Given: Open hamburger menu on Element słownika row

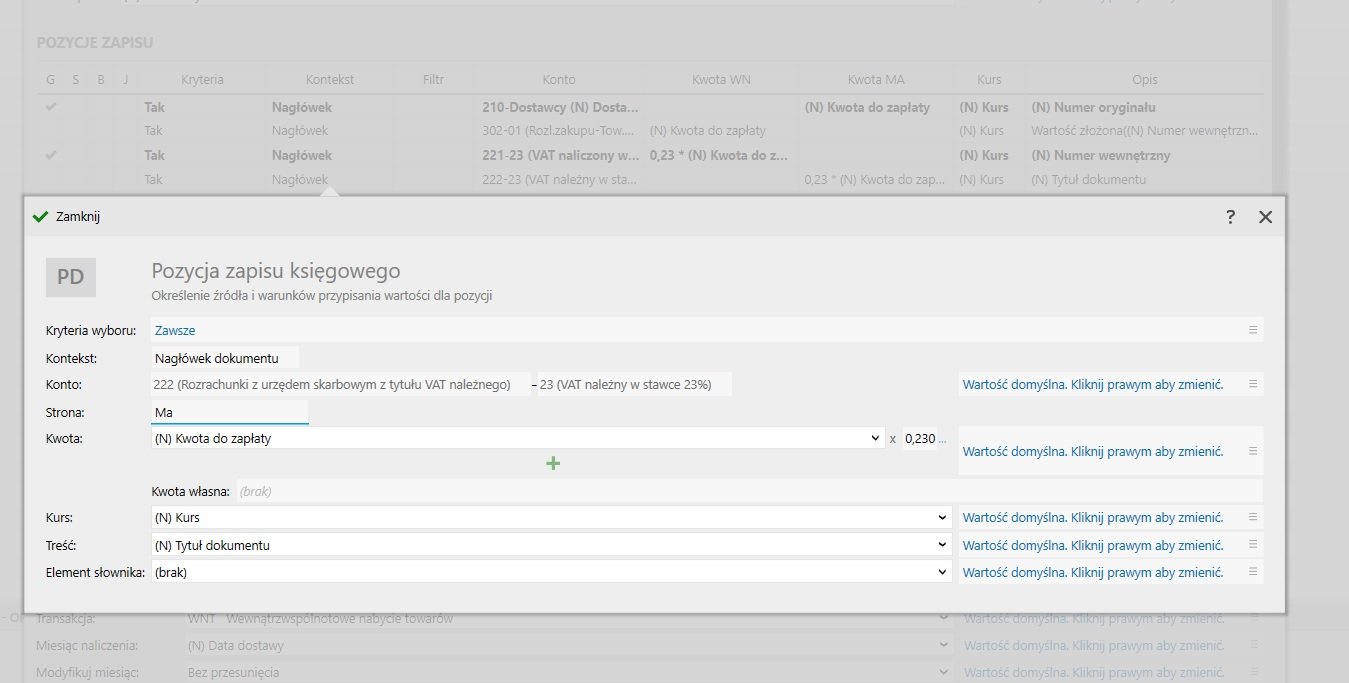Looking at the screenshot, I should pyautogui.click(x=1253, y=572).
